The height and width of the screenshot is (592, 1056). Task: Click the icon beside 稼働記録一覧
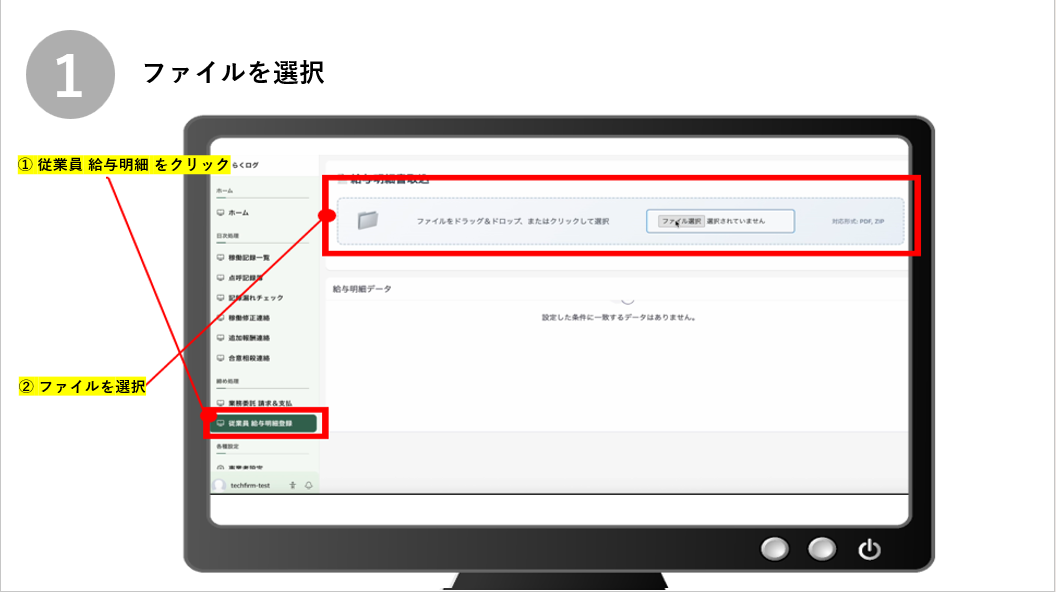(x=220, y=257)
